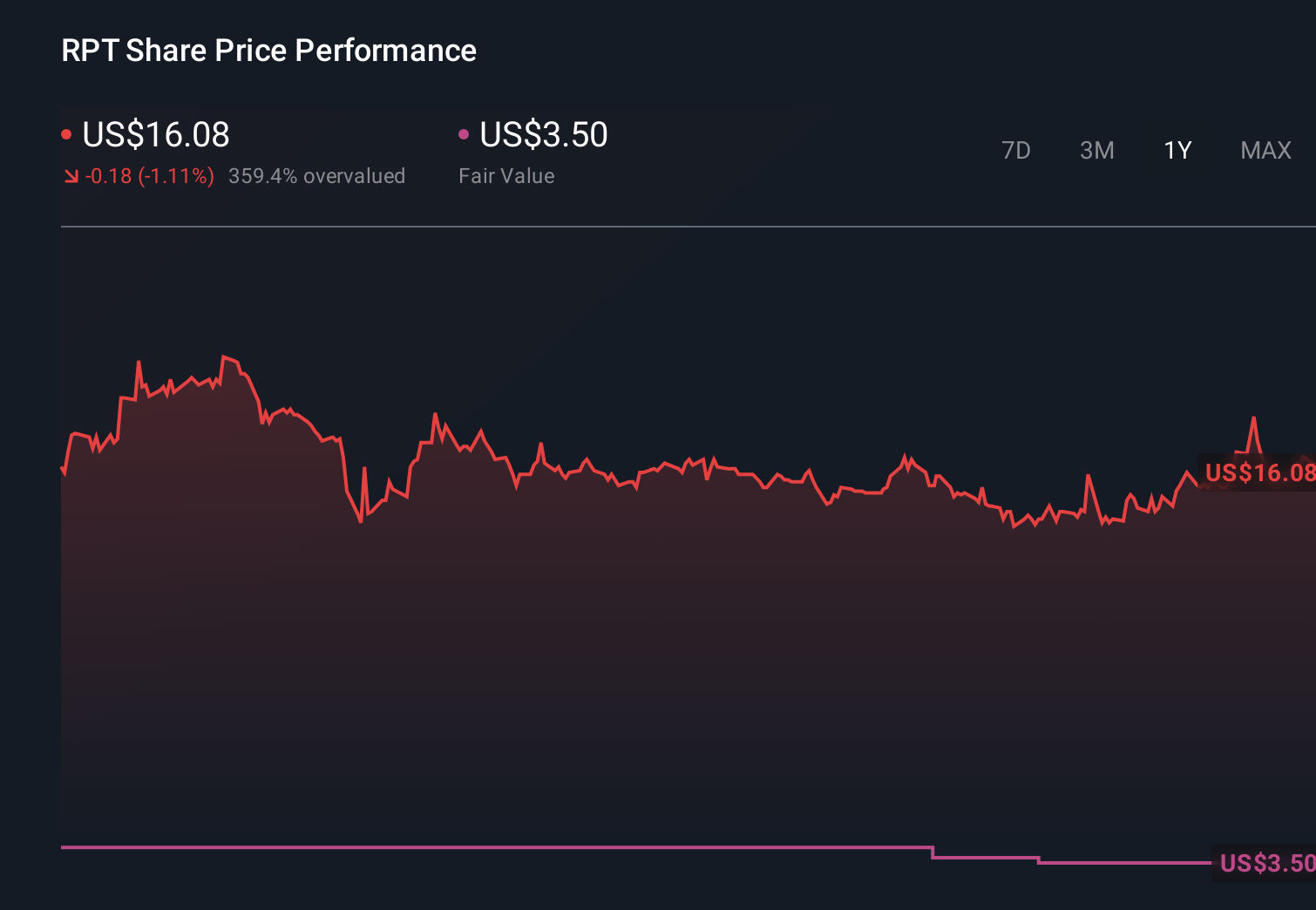Click the US$16.08 headline share price
This screenshot has width=1316, height=910.
click(156, 135)
